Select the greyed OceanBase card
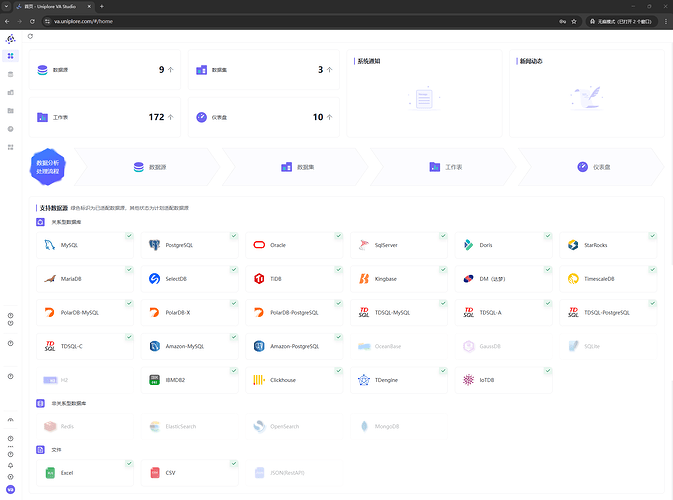Image resolution: width=673 pixels, height=500 pixels. click(x=399, y=346)
